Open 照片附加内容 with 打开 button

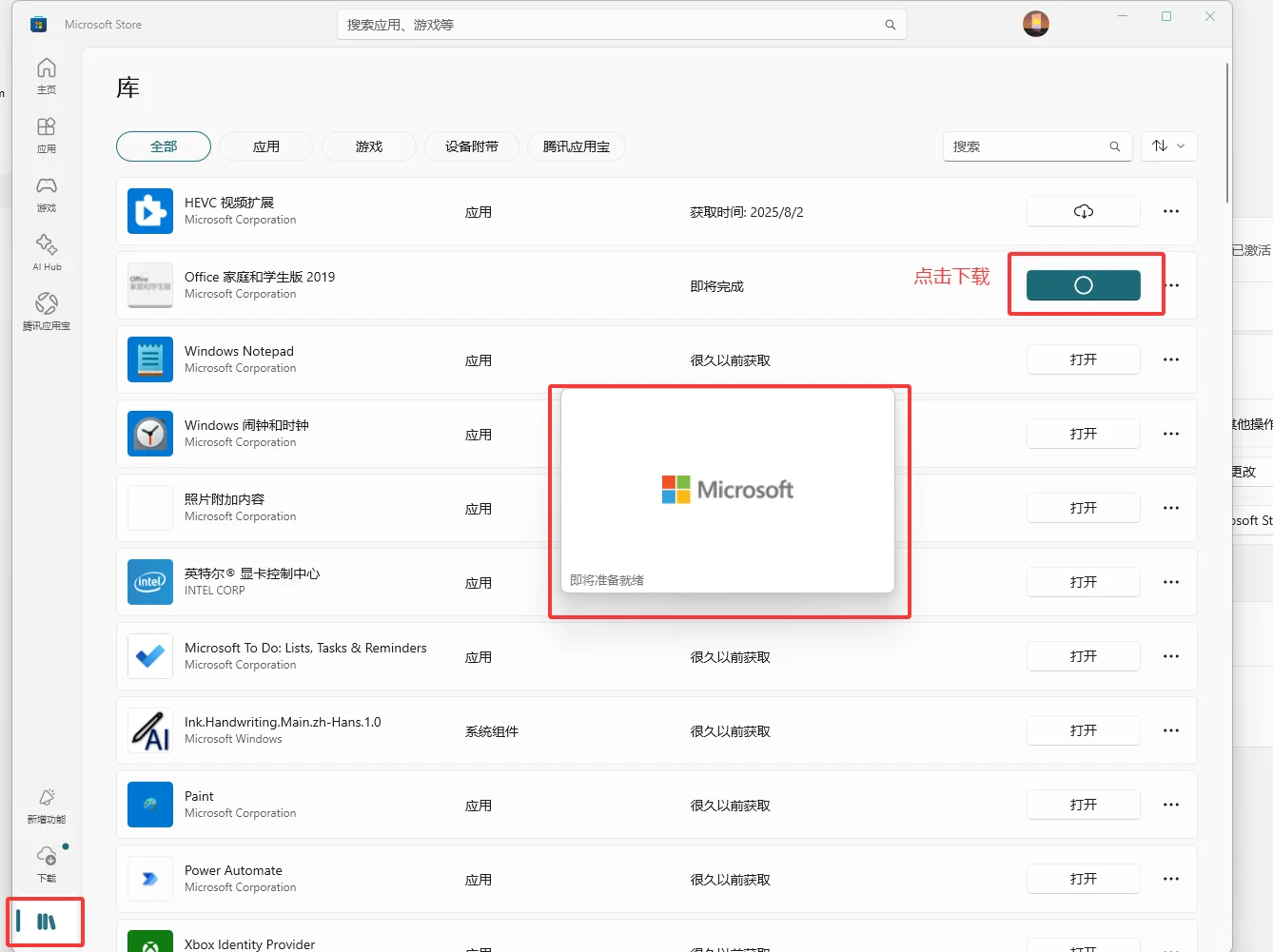coord(1084,508)
